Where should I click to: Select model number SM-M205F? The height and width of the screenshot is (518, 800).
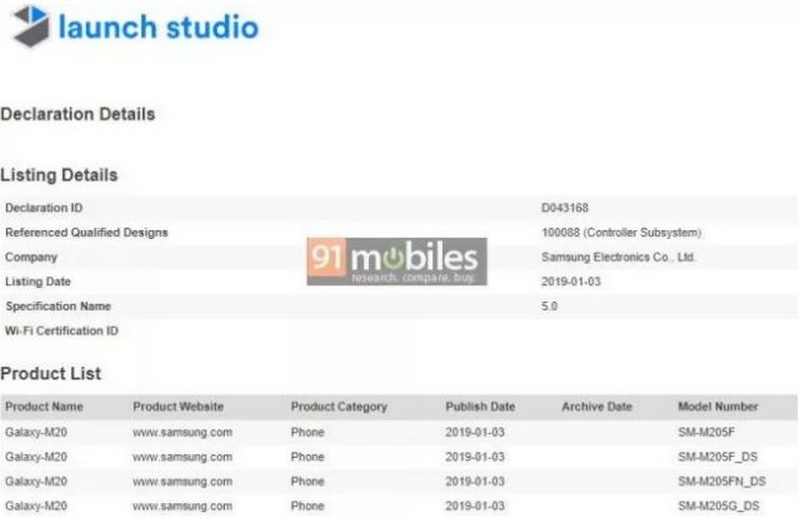pos(706,432)
